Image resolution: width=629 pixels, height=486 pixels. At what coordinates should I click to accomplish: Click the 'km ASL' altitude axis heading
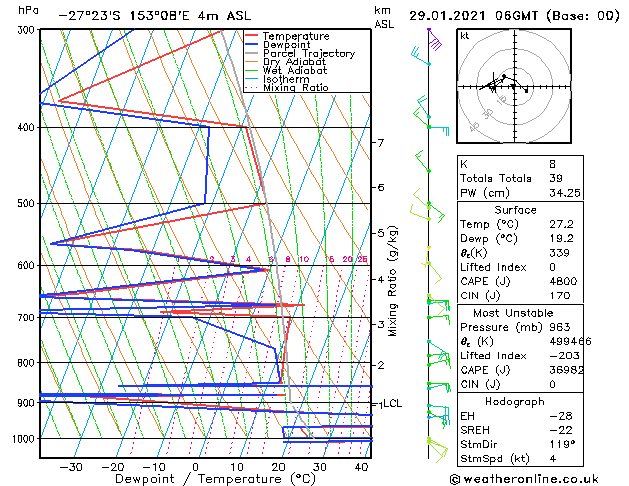tap(384, 17)
